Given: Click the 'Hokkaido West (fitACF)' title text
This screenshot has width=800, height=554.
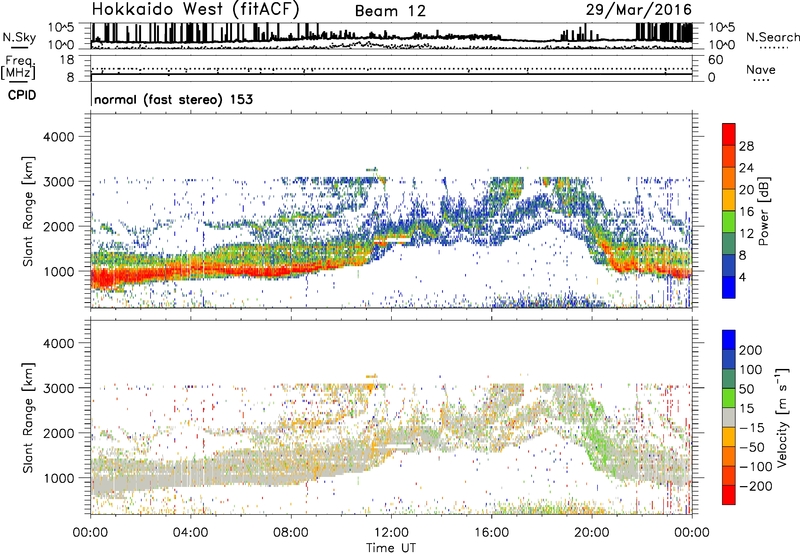Looking at the screenshot, I should point(195,10).
